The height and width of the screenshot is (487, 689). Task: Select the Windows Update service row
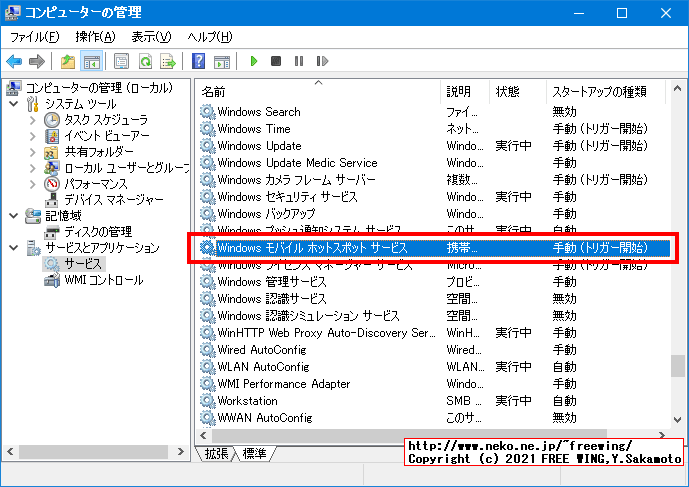[x=435, y=146]
